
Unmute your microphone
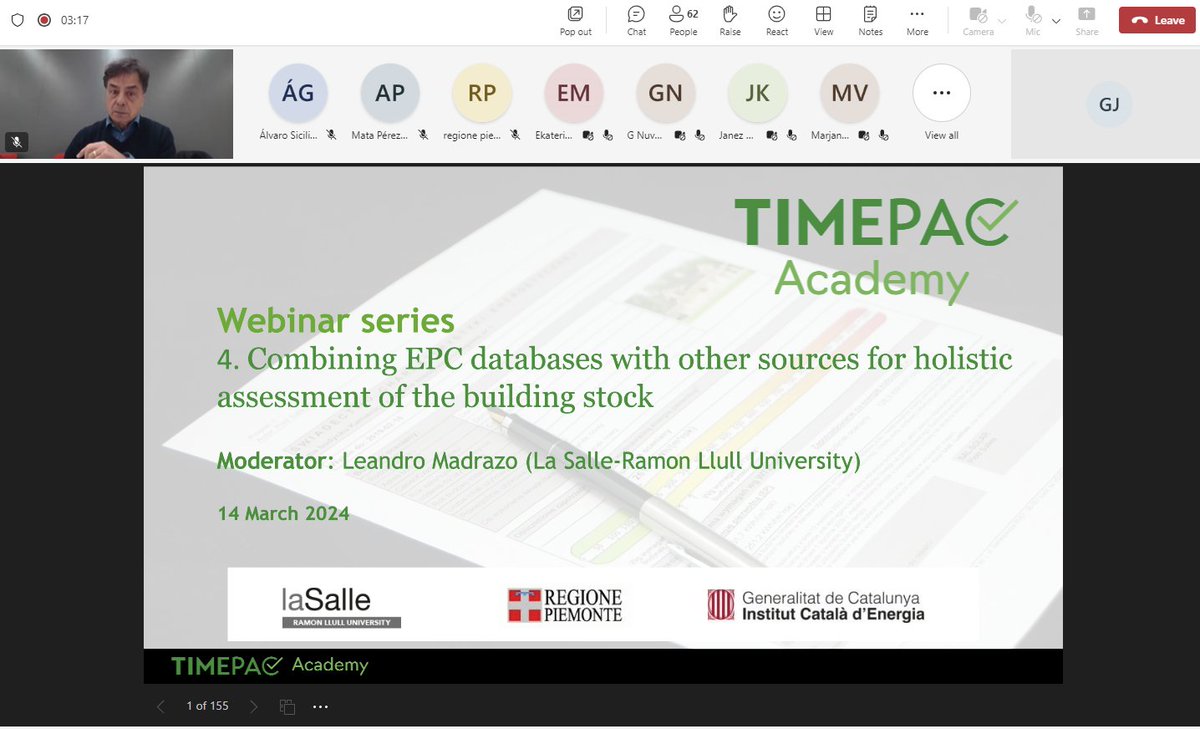coord(1032,20)
